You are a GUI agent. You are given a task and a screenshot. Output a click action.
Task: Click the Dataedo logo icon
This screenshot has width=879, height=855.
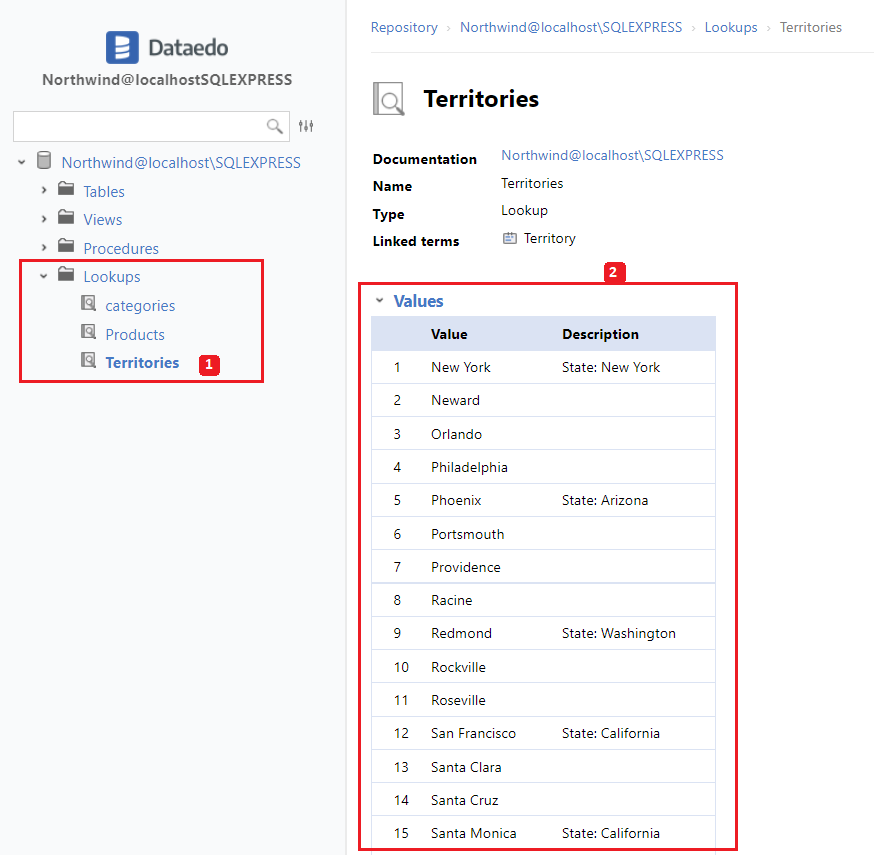pos(122,47)
